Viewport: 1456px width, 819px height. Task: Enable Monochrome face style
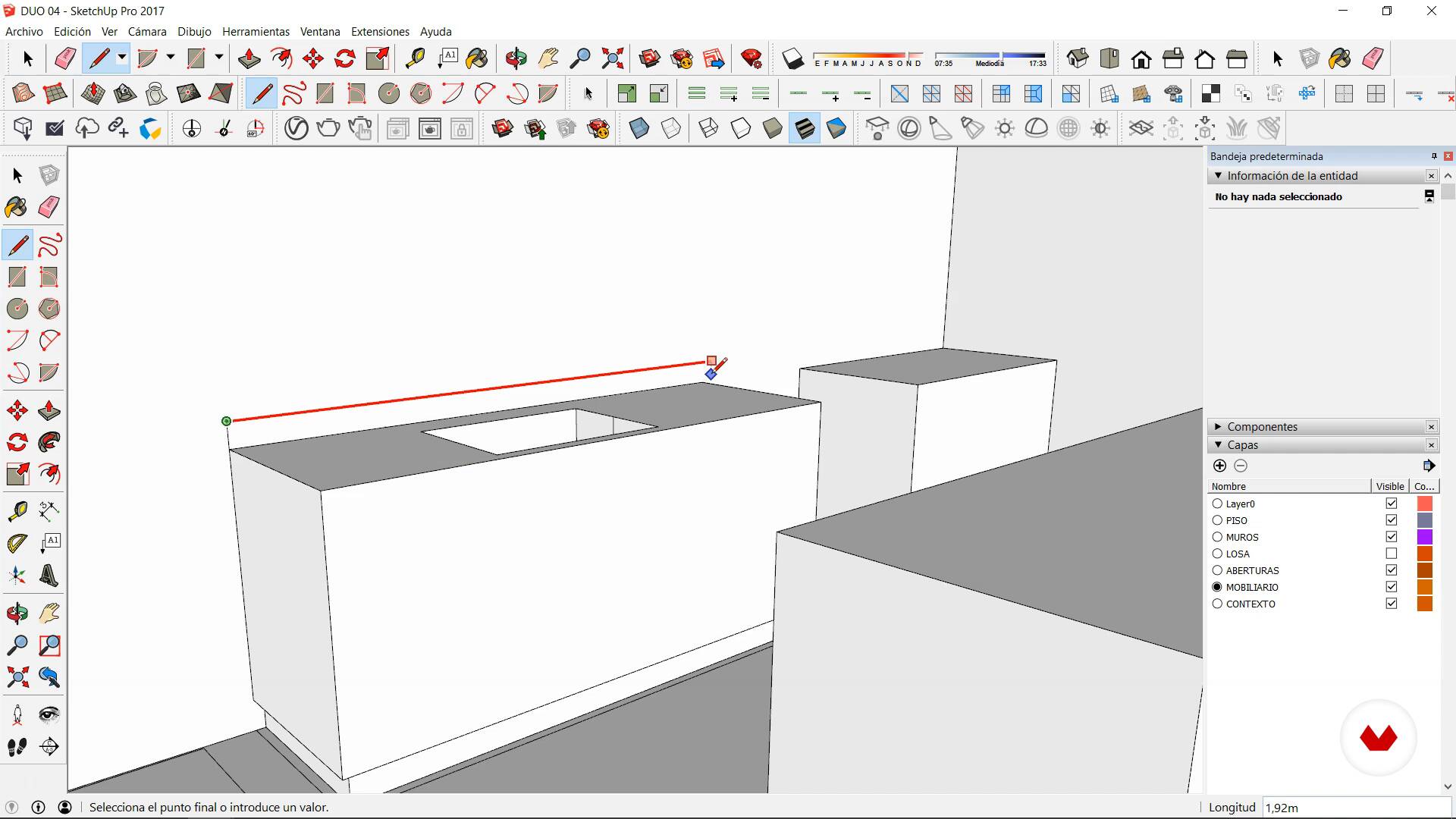click(x=836, y=128)
